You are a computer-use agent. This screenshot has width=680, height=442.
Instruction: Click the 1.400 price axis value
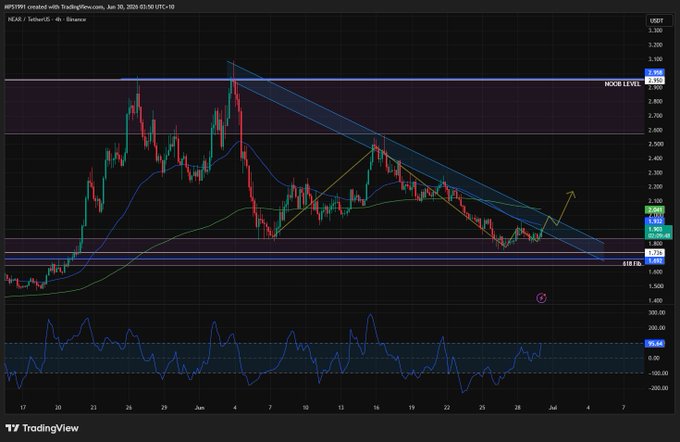(x=655, y=300)
